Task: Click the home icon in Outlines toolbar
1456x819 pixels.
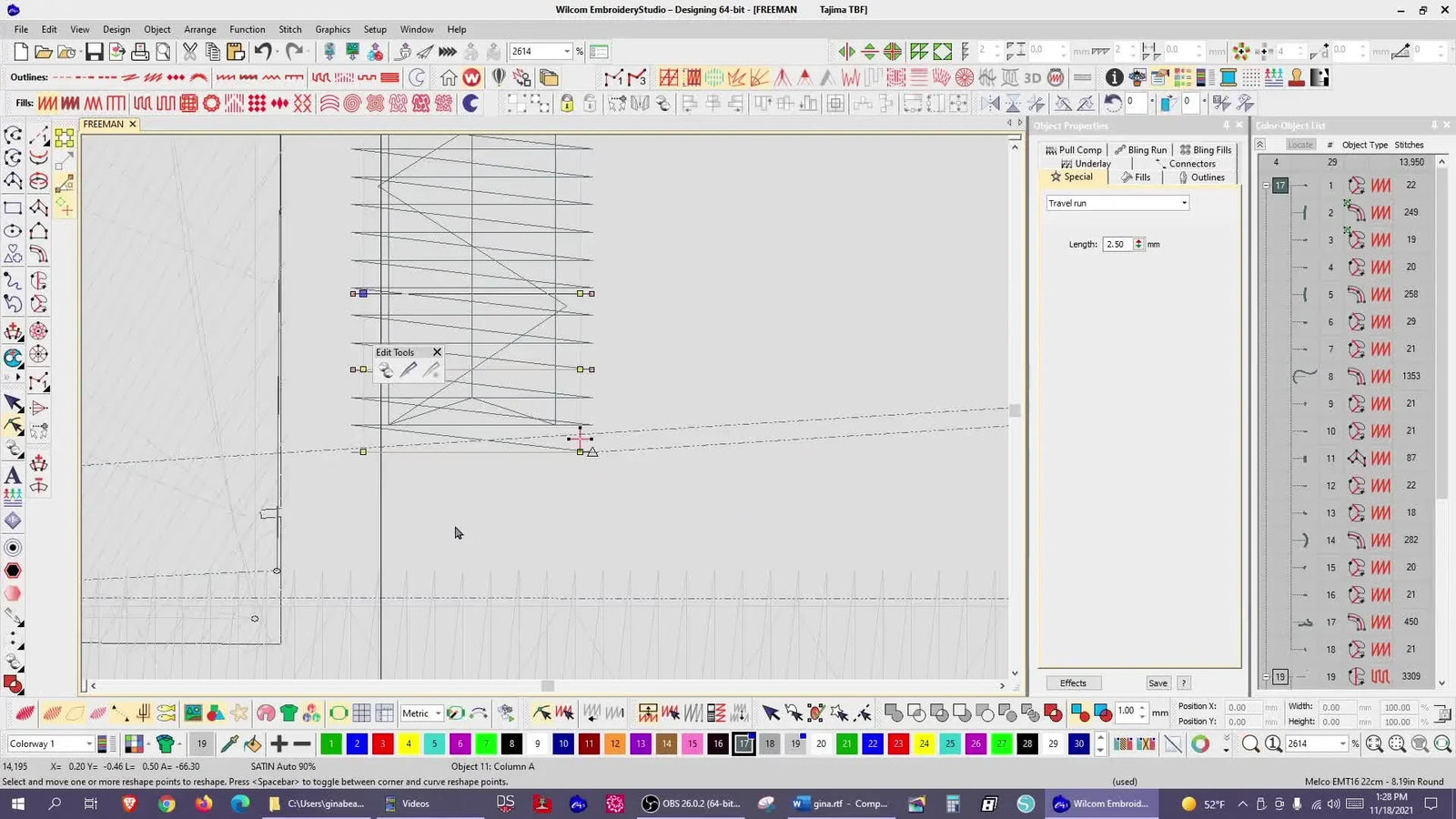Action: [x=449, y=77]
